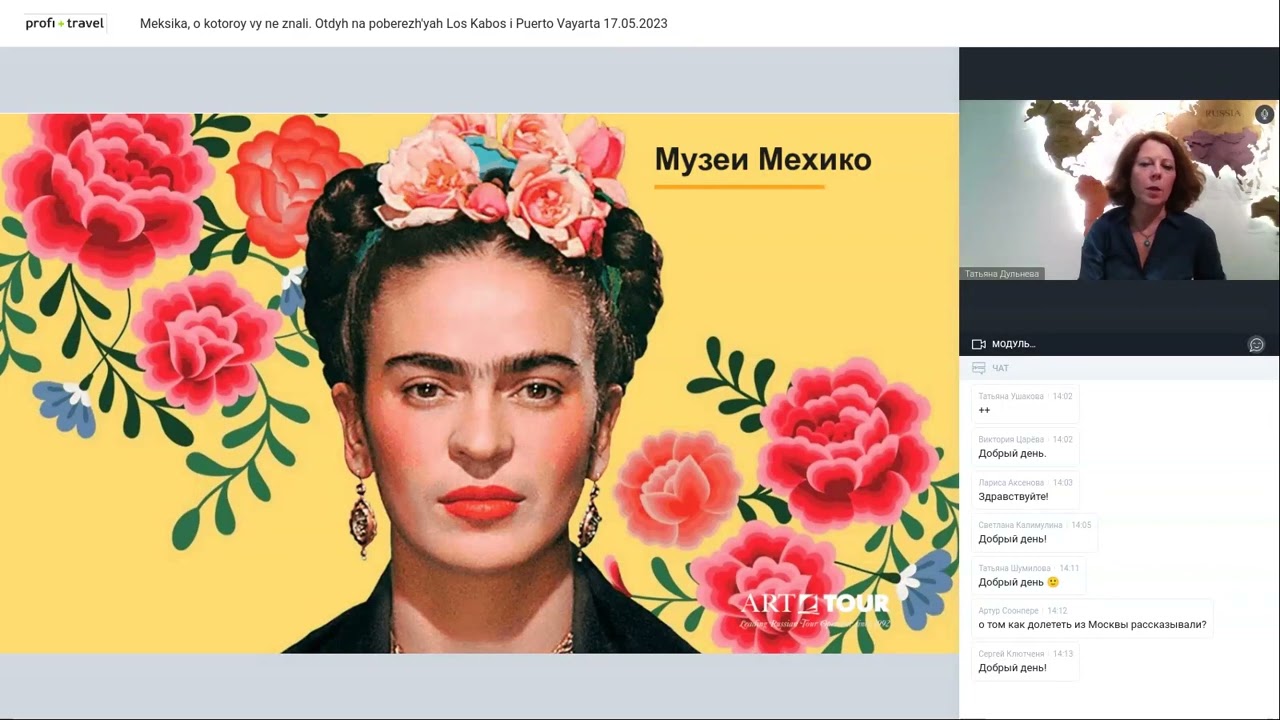The width and height of the screenshot is (1280, 720).
Task: Click the МОДУЛЬ... module label
Action: pos(1013,344)
